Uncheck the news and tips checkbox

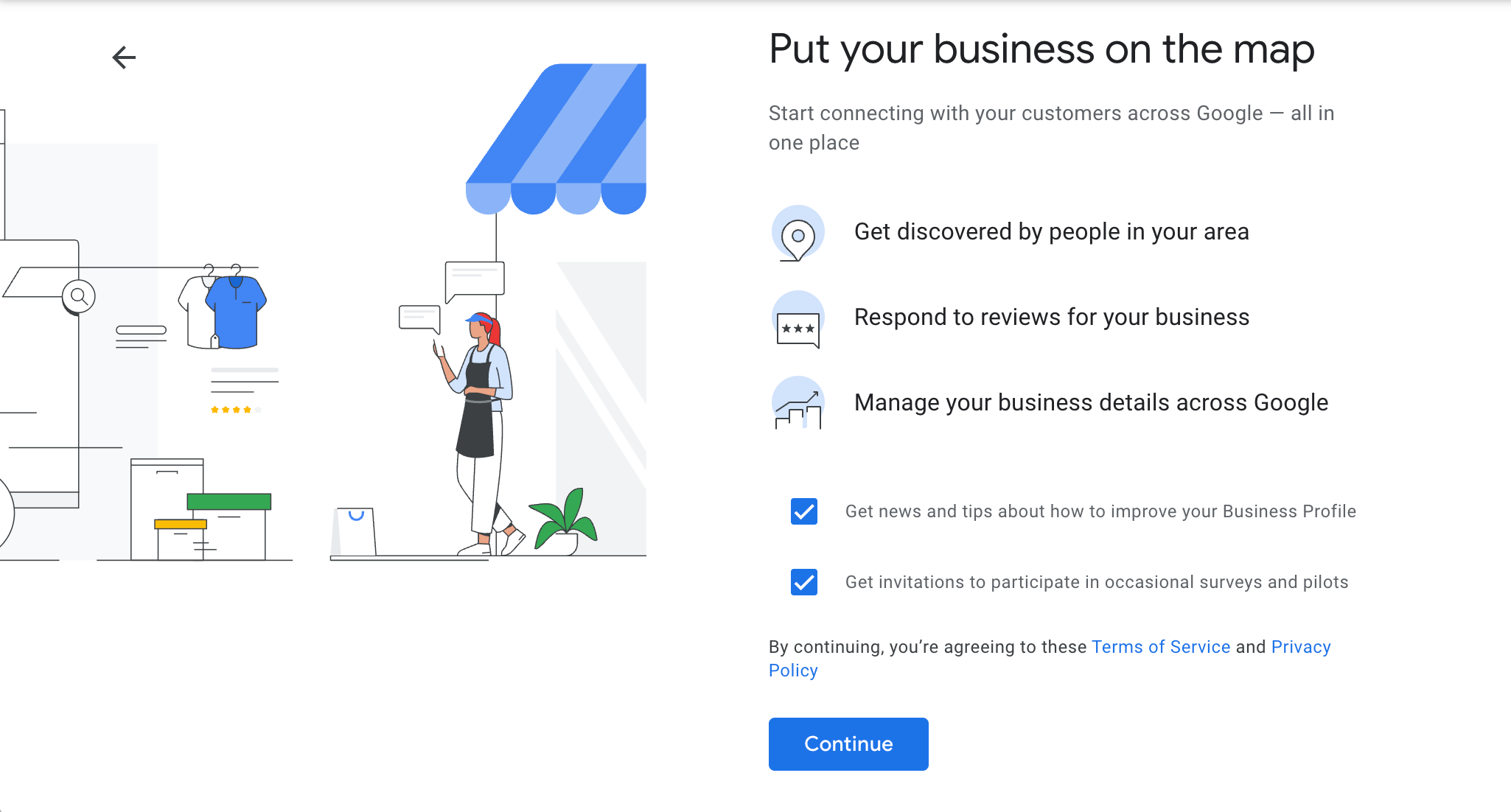pos(804,511)
